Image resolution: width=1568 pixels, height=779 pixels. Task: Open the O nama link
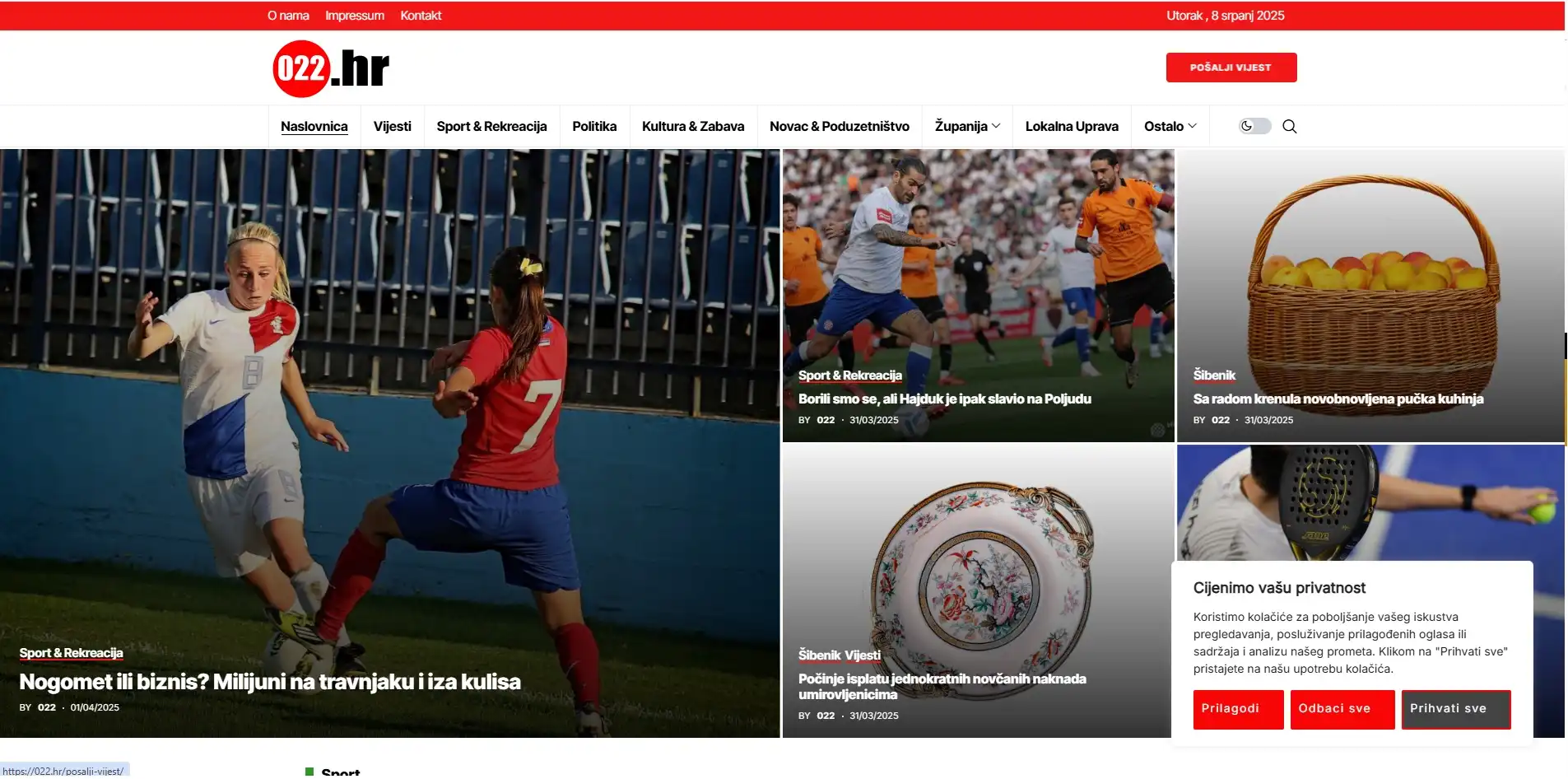coord(288,16)
